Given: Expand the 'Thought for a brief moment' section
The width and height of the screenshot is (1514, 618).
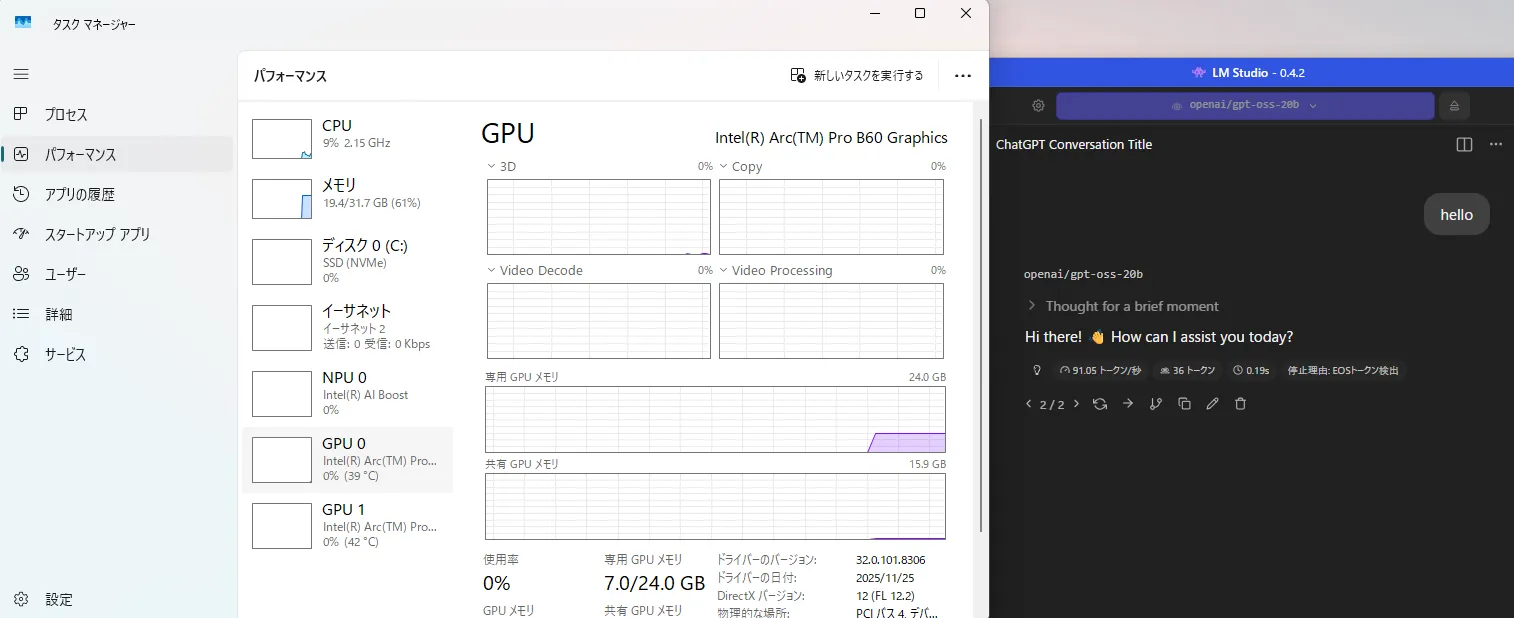Looking at the screenshot, I should (x=1120, y=306).
